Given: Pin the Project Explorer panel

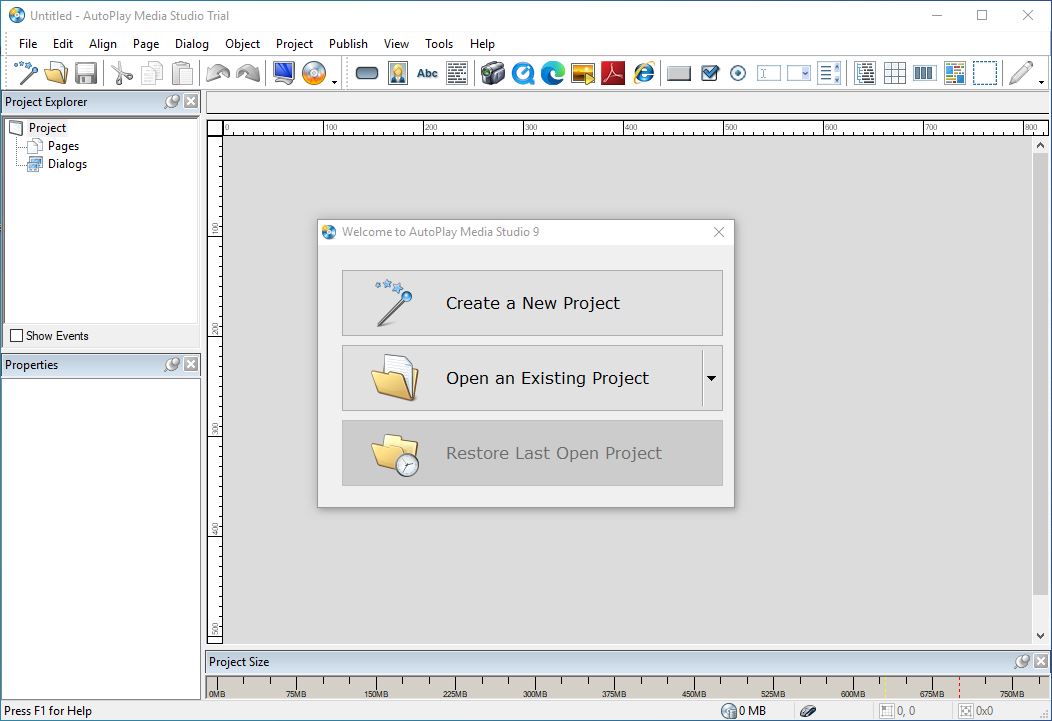Looking at the screenshot, I should (172, 101).
